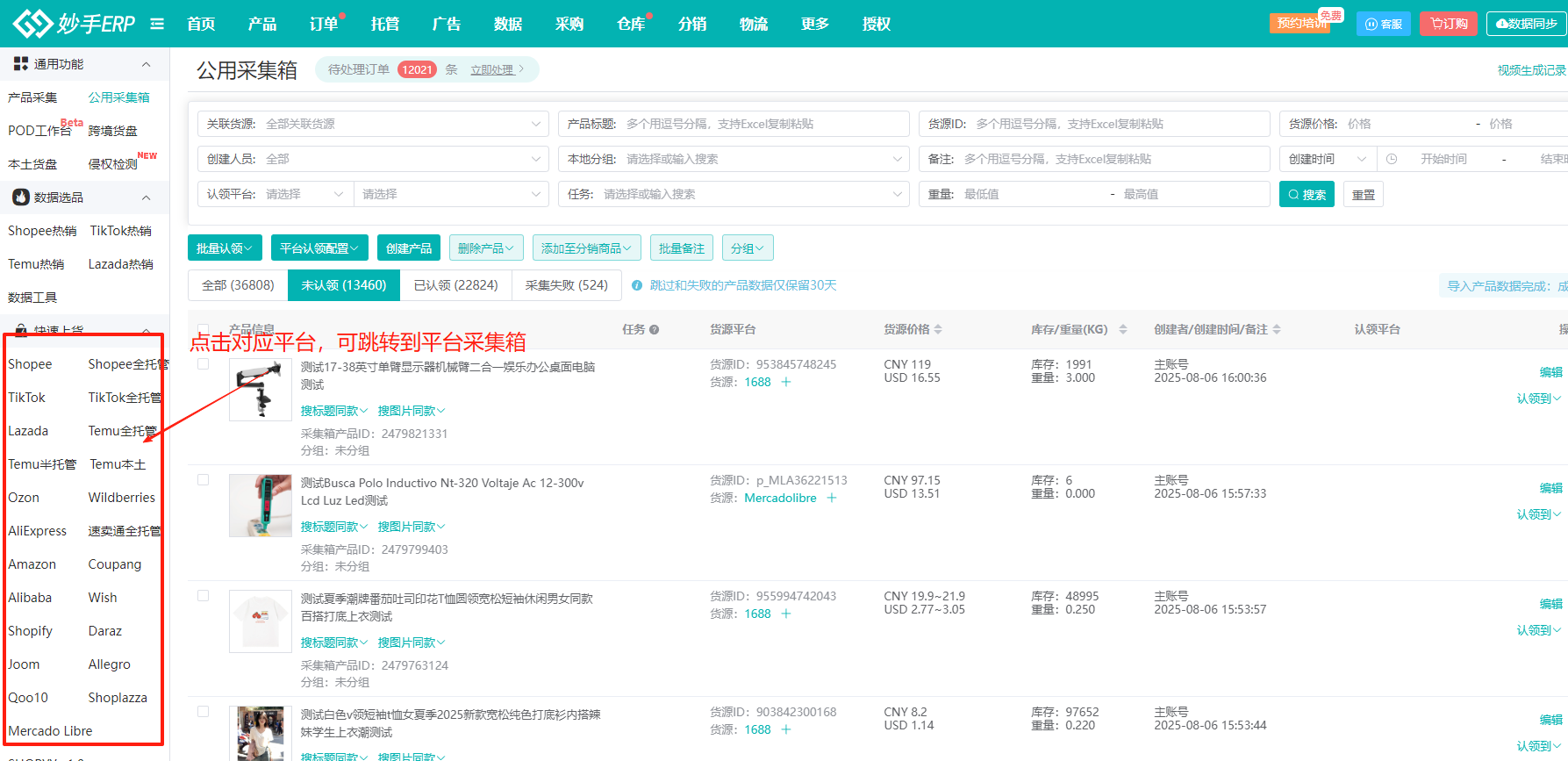
Task: Open the 仓库 top menu
Action: coord(631,24)
